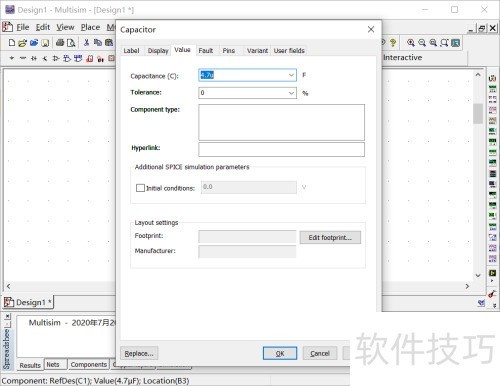Image resolution: width=500 pixels, height=386 pixels.
Task: Click the Open sample blue folder icon
Action: 34,43
